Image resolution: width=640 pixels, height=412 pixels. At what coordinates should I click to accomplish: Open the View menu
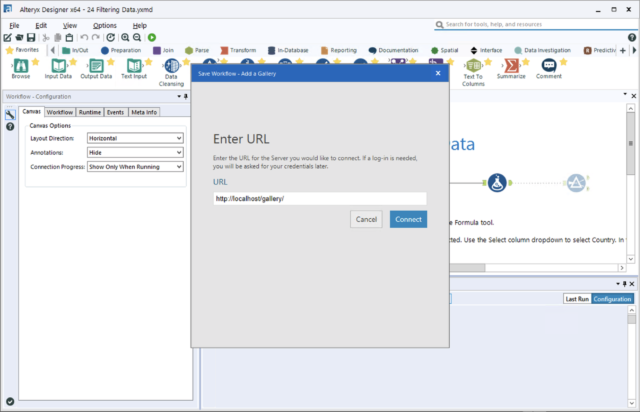[70, 25]
